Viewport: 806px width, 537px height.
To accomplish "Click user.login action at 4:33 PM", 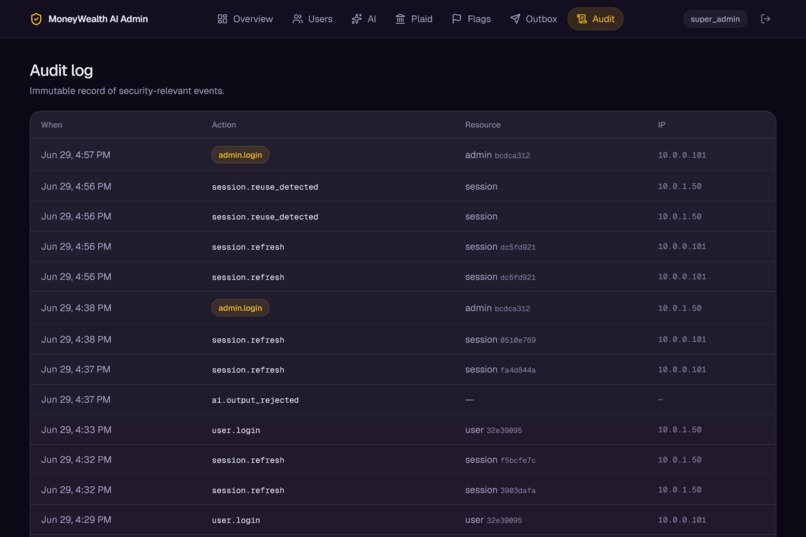I will click(x=236, y=430).
